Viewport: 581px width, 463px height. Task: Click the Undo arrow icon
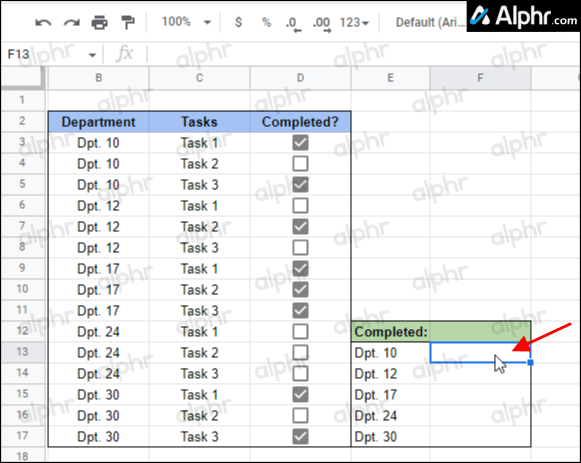tap(43, 23)
